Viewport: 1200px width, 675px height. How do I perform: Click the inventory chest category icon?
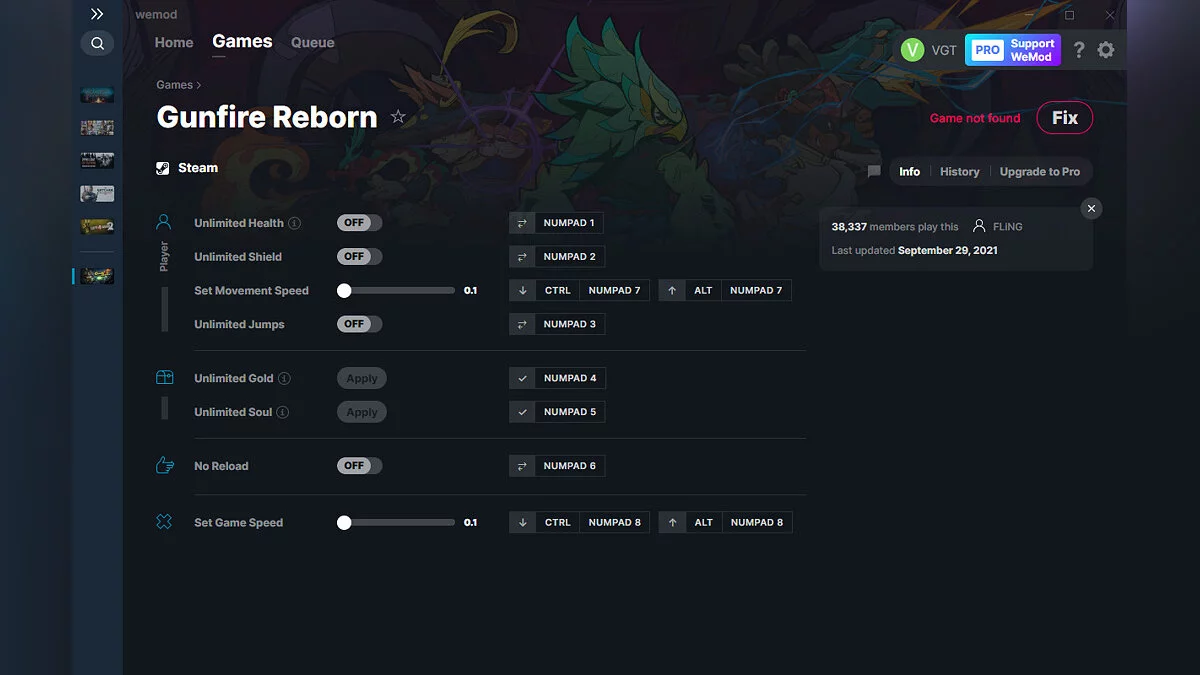164,378
